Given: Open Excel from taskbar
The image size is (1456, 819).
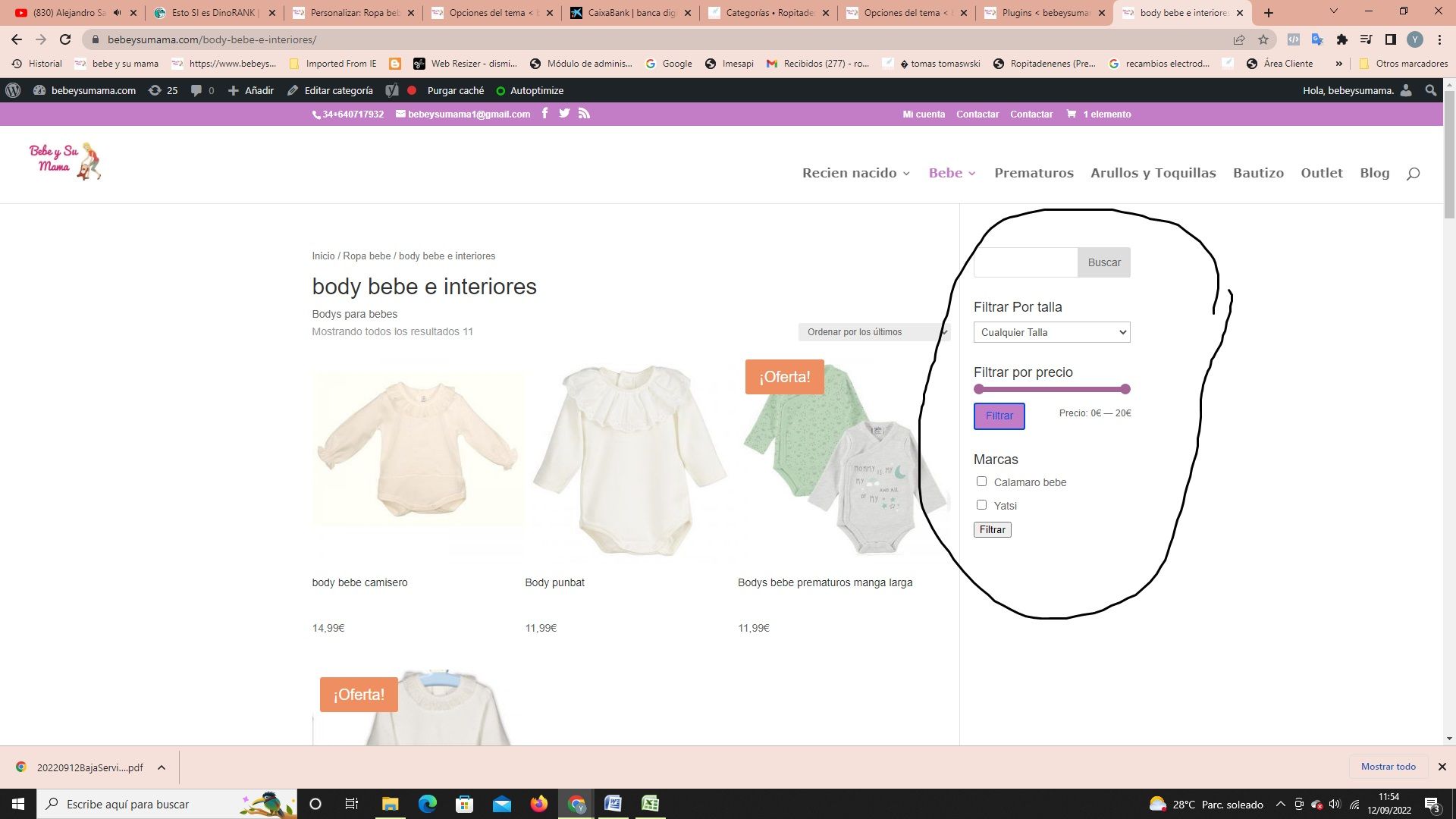Looking at the screenshot, I should [x=650, y=804].
